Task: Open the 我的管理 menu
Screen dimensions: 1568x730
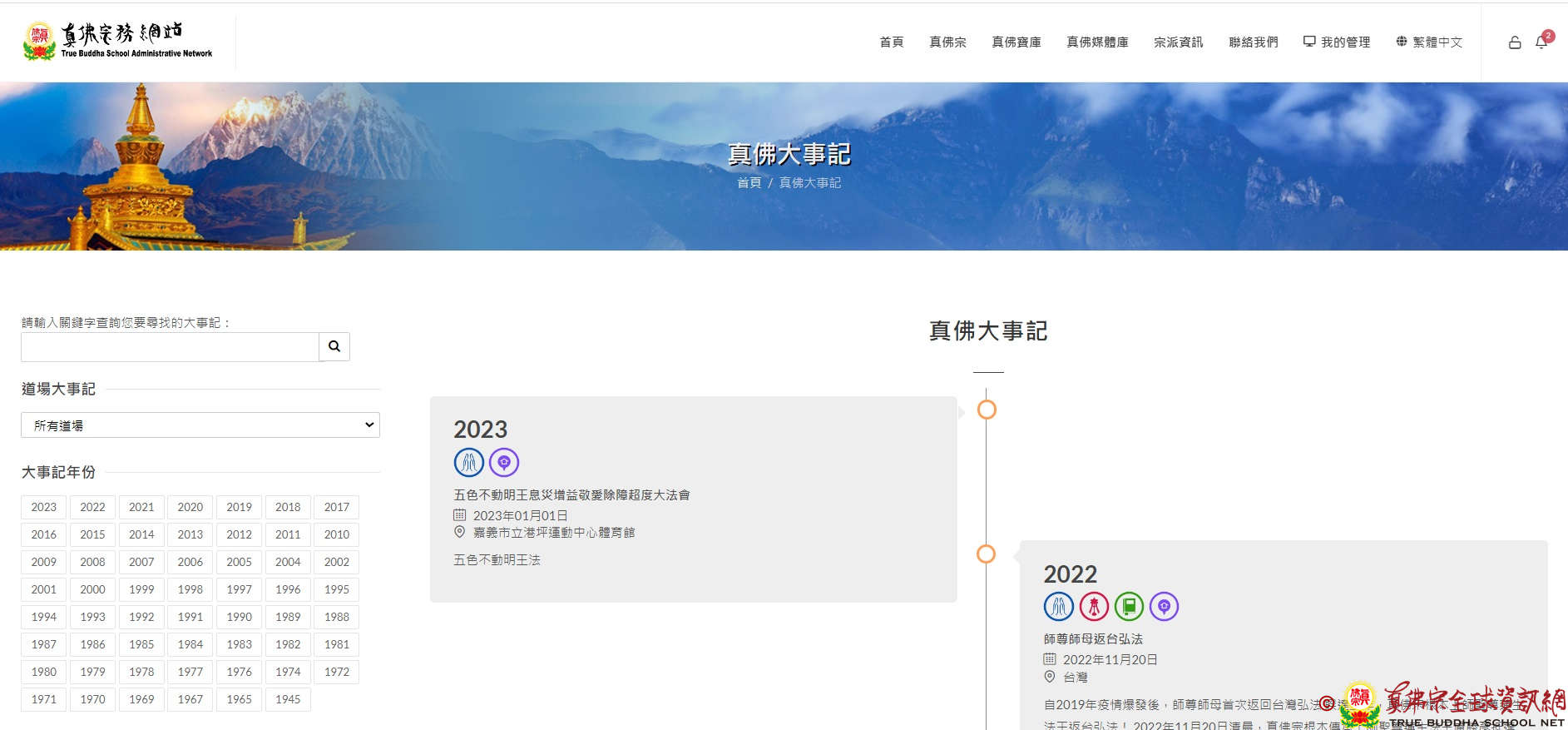Action: [1336, 42]
